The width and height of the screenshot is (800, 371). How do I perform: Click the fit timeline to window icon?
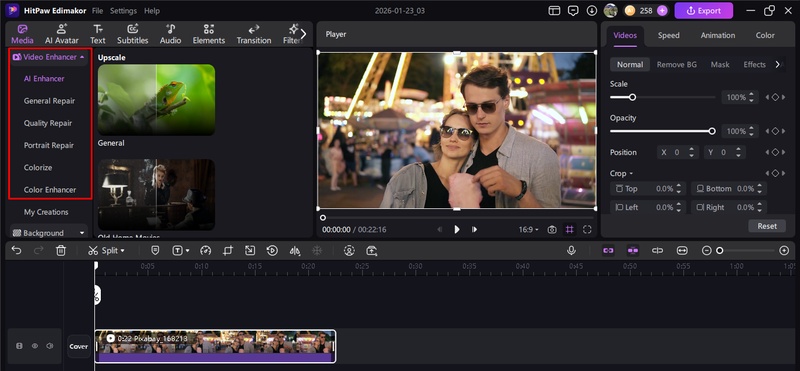[x=682, y=251]
